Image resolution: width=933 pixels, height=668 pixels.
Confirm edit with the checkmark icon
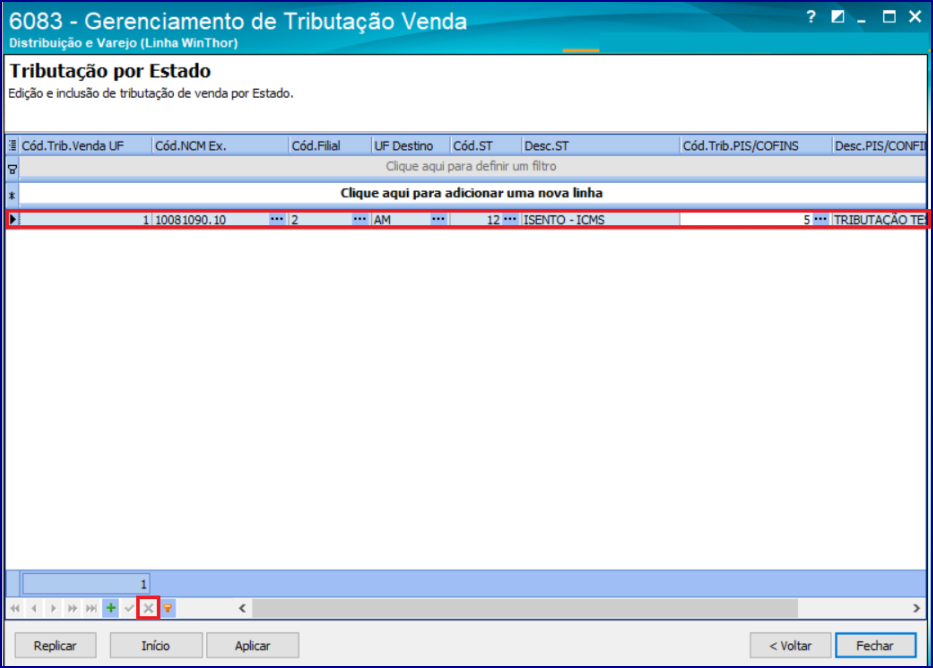129,608
